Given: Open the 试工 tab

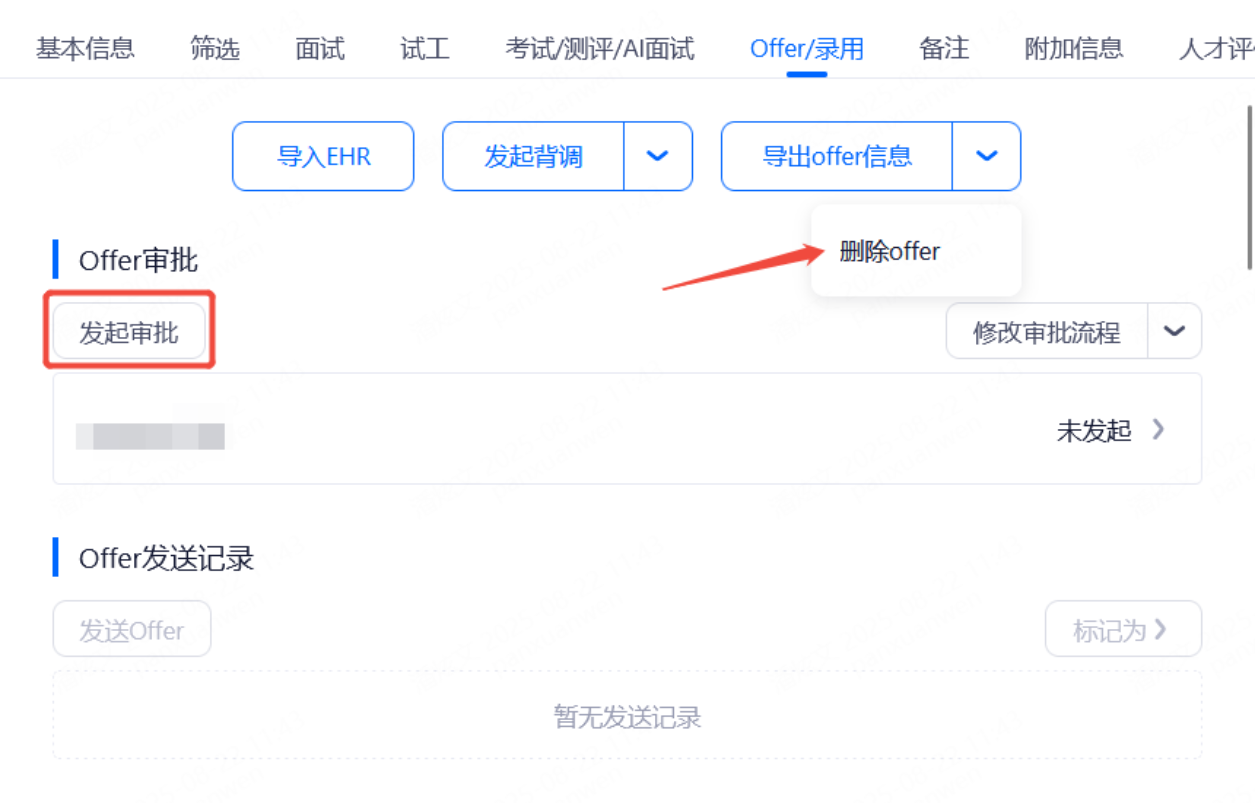Looking at the screenshot, I should 425,48.
